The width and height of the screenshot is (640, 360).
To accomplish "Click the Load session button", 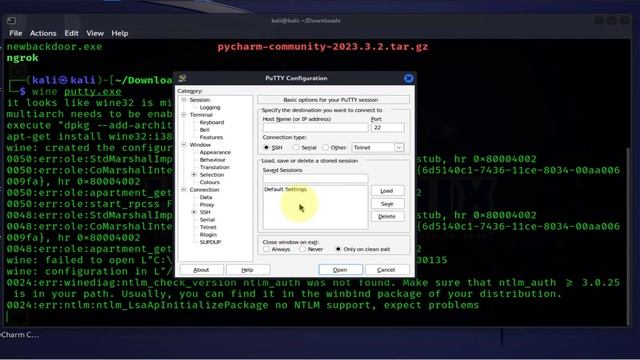I will 387,191.
